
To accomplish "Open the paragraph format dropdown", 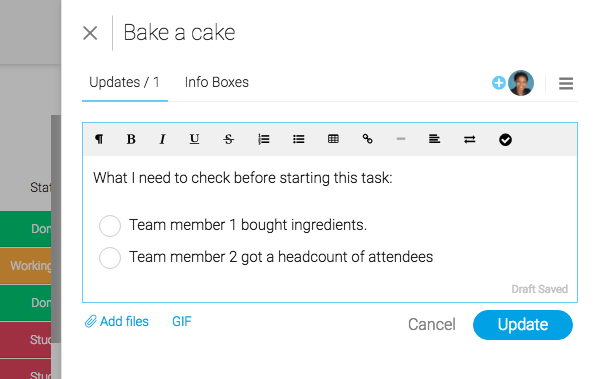I will [99, 139].
